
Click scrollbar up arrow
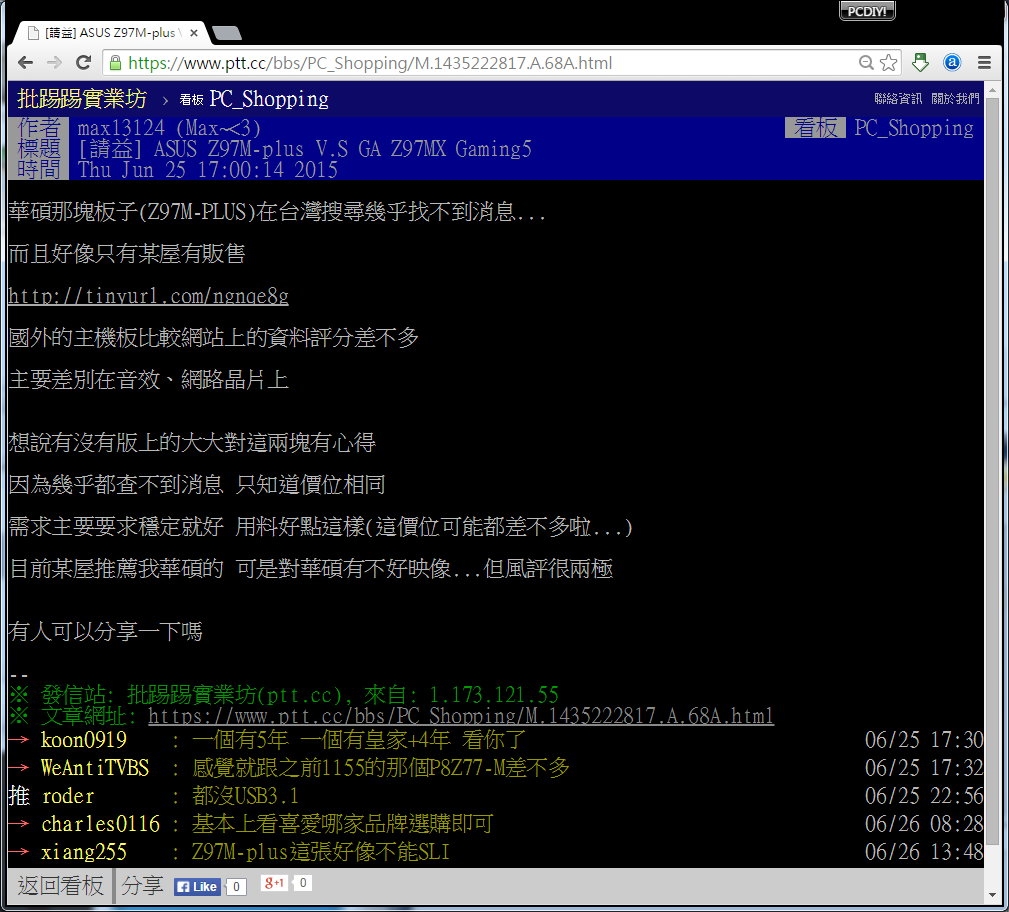coord(992,89)
